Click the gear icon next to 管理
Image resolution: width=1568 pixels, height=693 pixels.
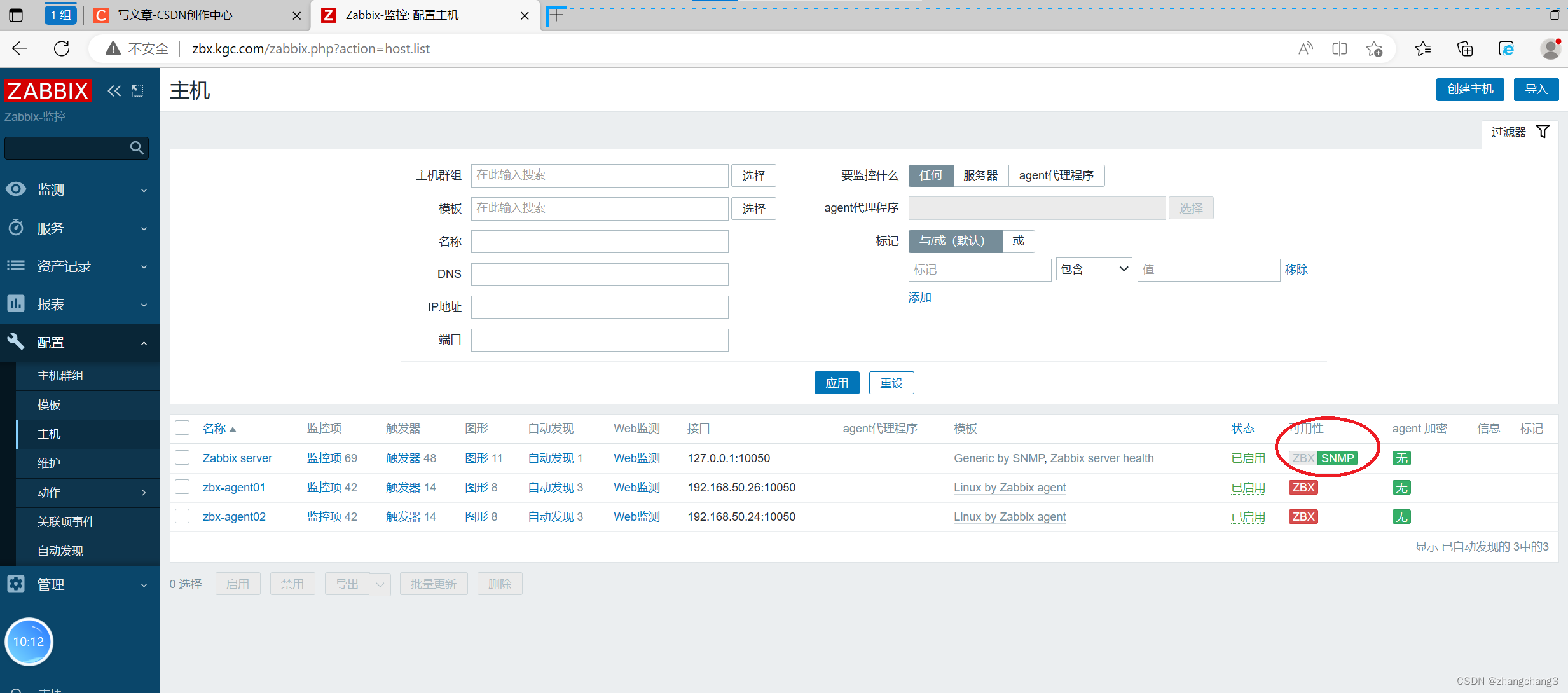pyautogui.click(x=16, y=584)
